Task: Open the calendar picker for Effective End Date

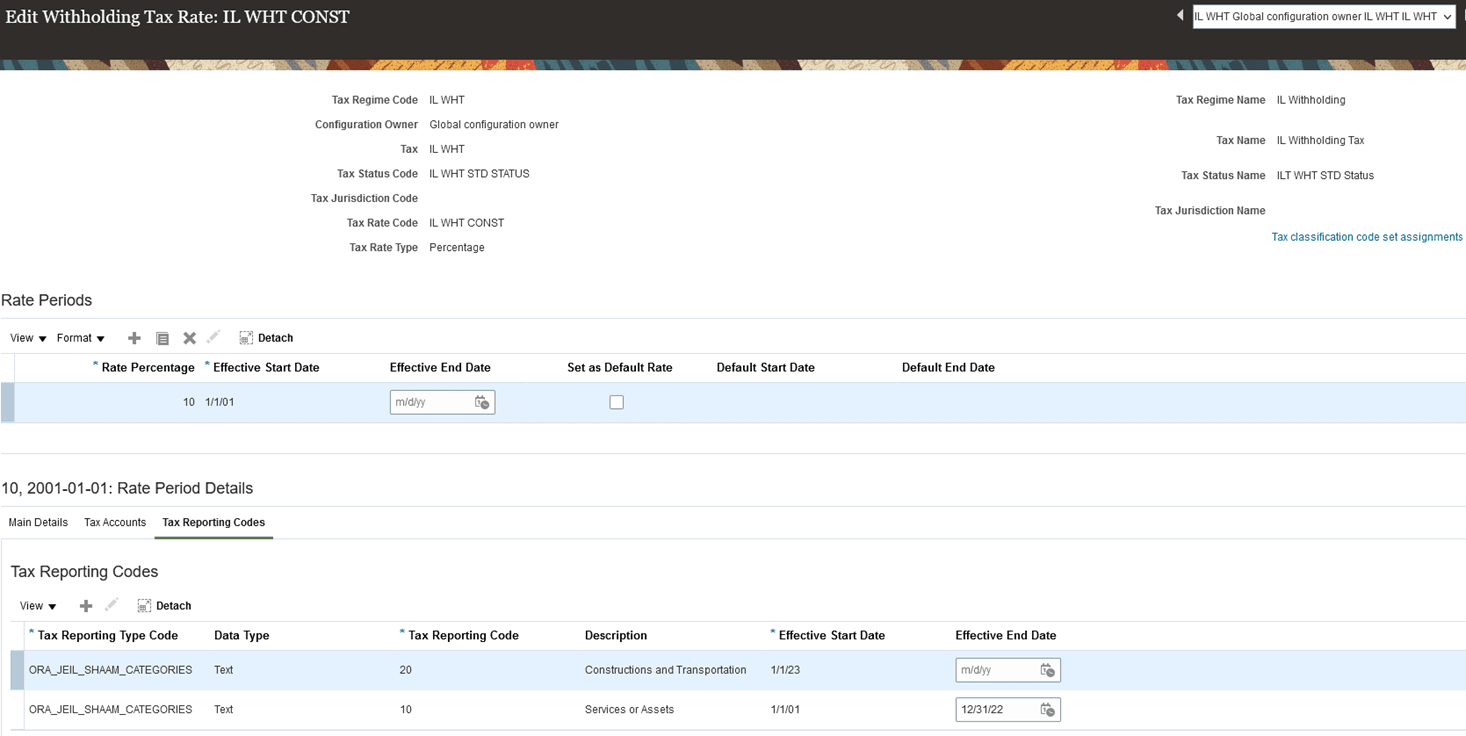Action: click(x=481, y=401)
